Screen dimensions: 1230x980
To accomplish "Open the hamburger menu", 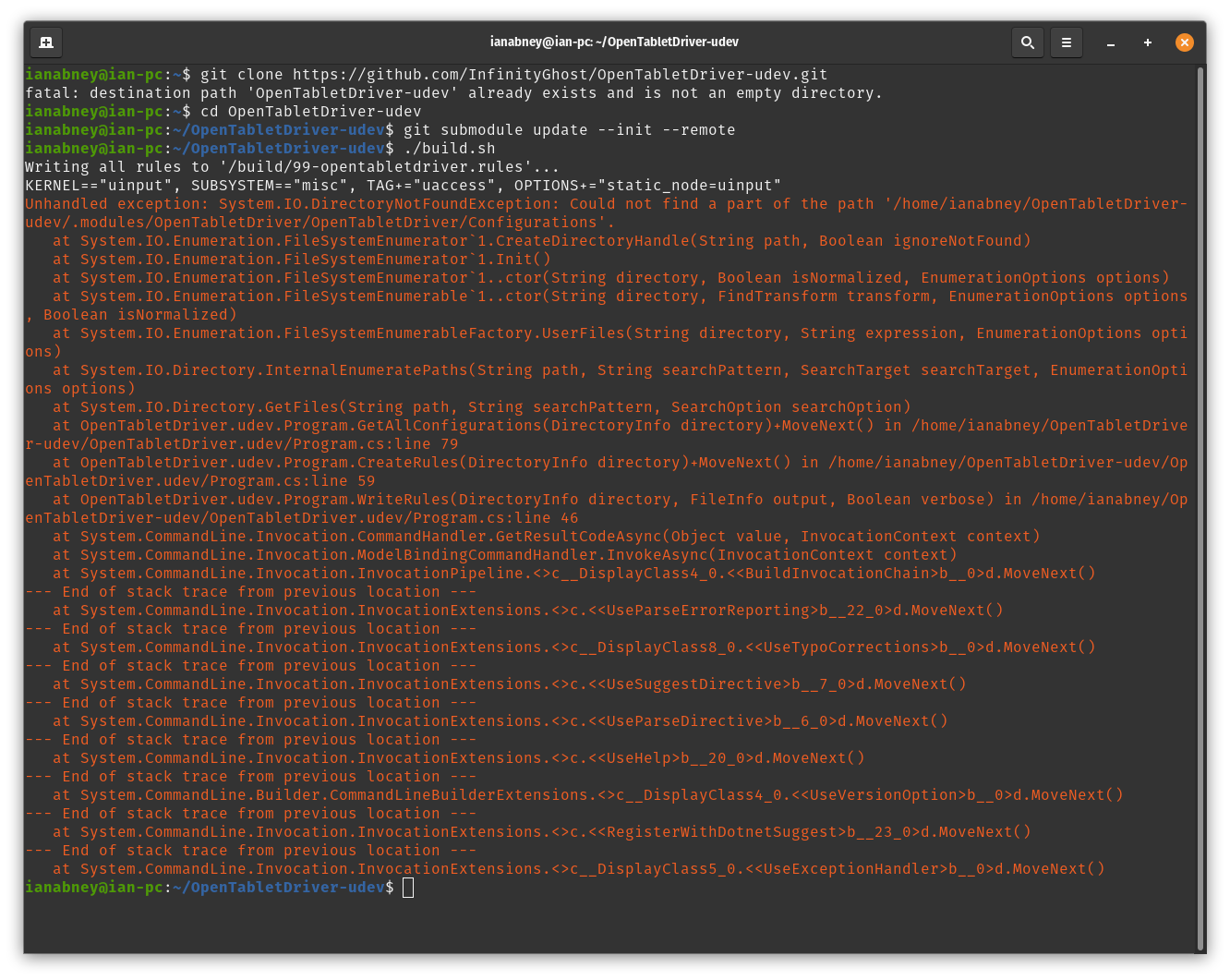I will click(1066, 42).
